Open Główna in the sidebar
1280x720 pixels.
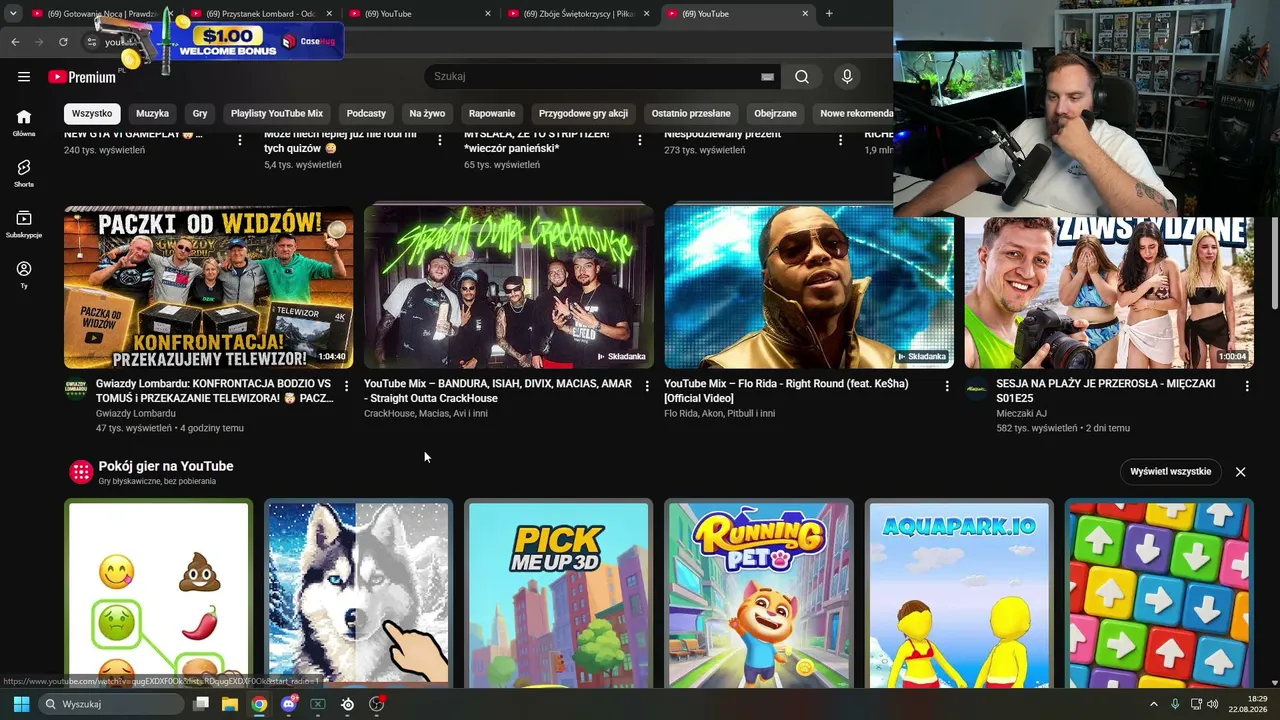pos(24,122)
